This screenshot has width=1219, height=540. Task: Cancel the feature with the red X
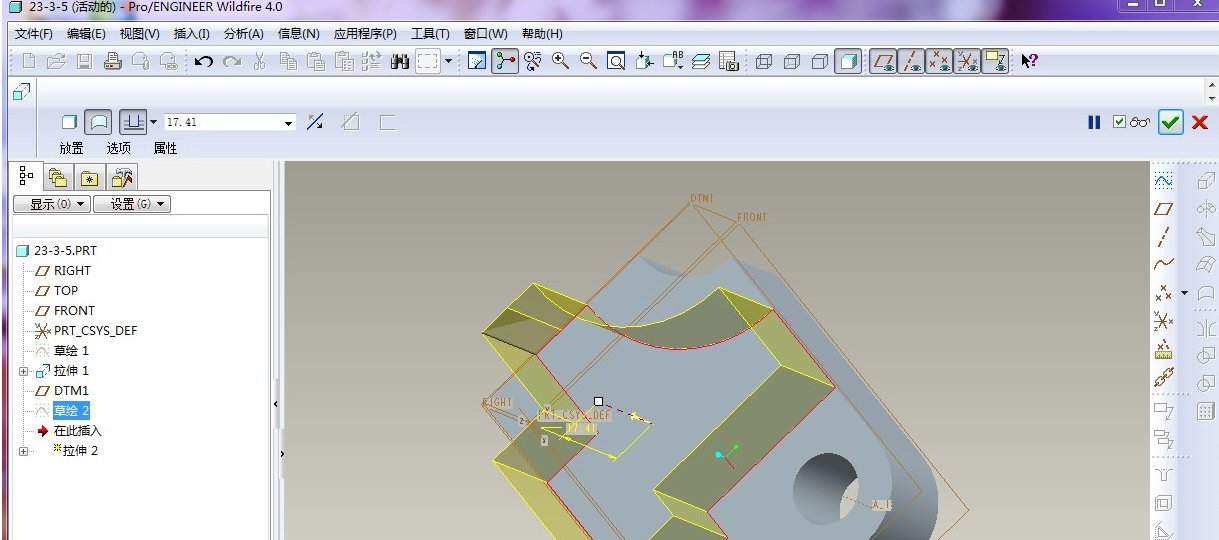(x=1200, y=122)
